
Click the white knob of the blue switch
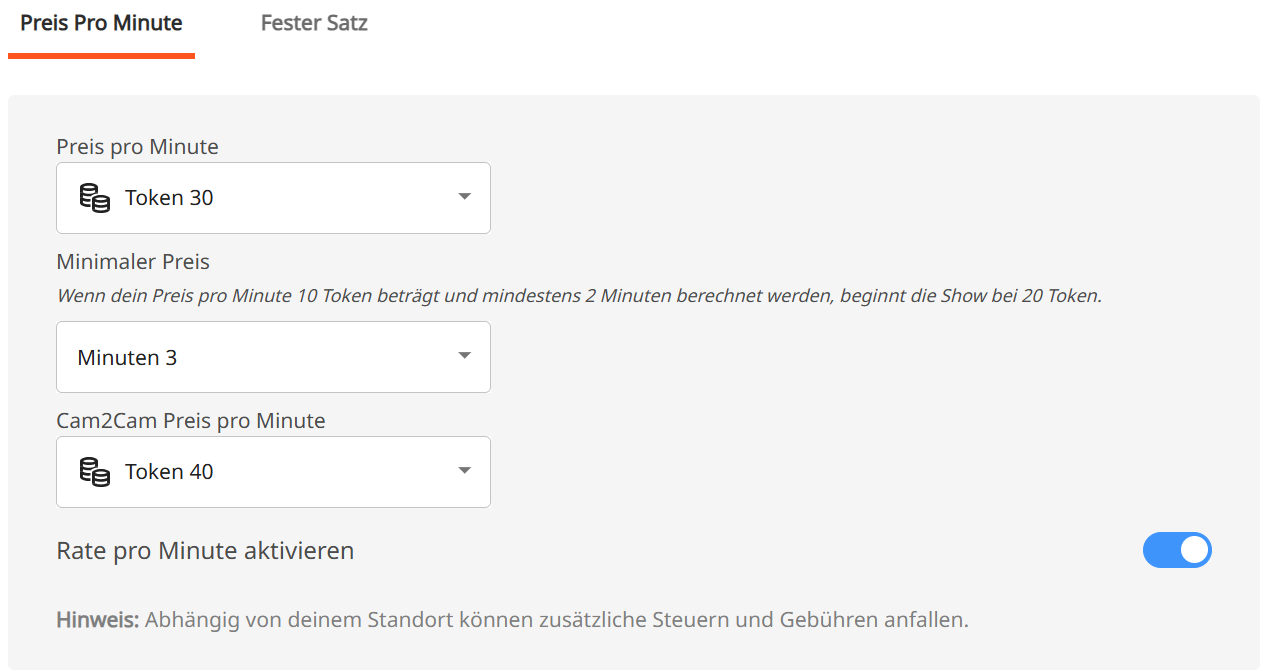click(x=1194, y=550)
